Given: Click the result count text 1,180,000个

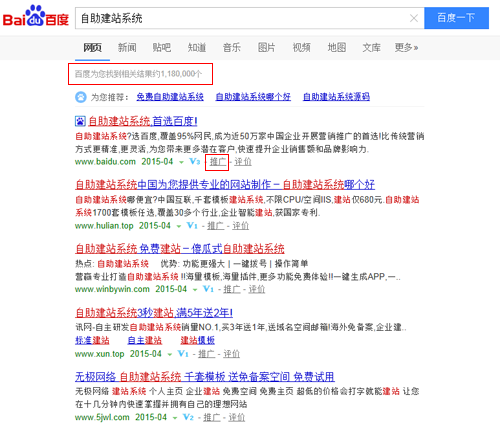Looking at the screenshot, I should [x=181, y=74].
